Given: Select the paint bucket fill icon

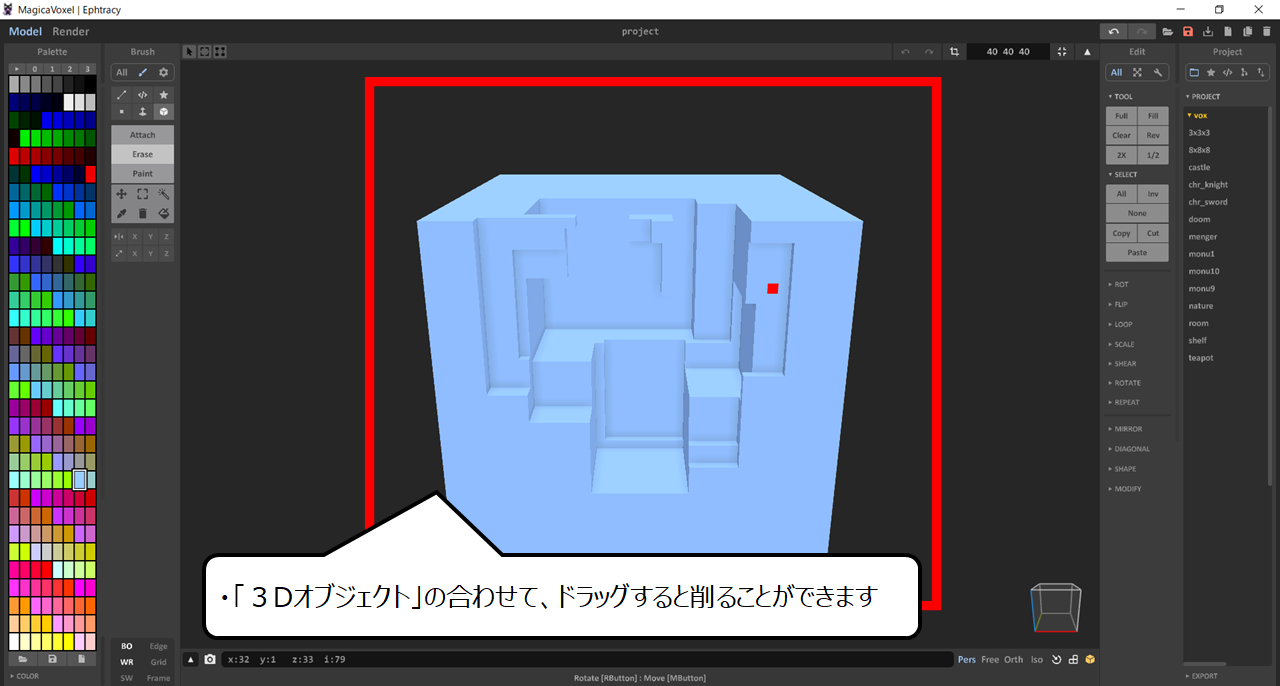Looking at the screenshot, I should tap(164, 213).
